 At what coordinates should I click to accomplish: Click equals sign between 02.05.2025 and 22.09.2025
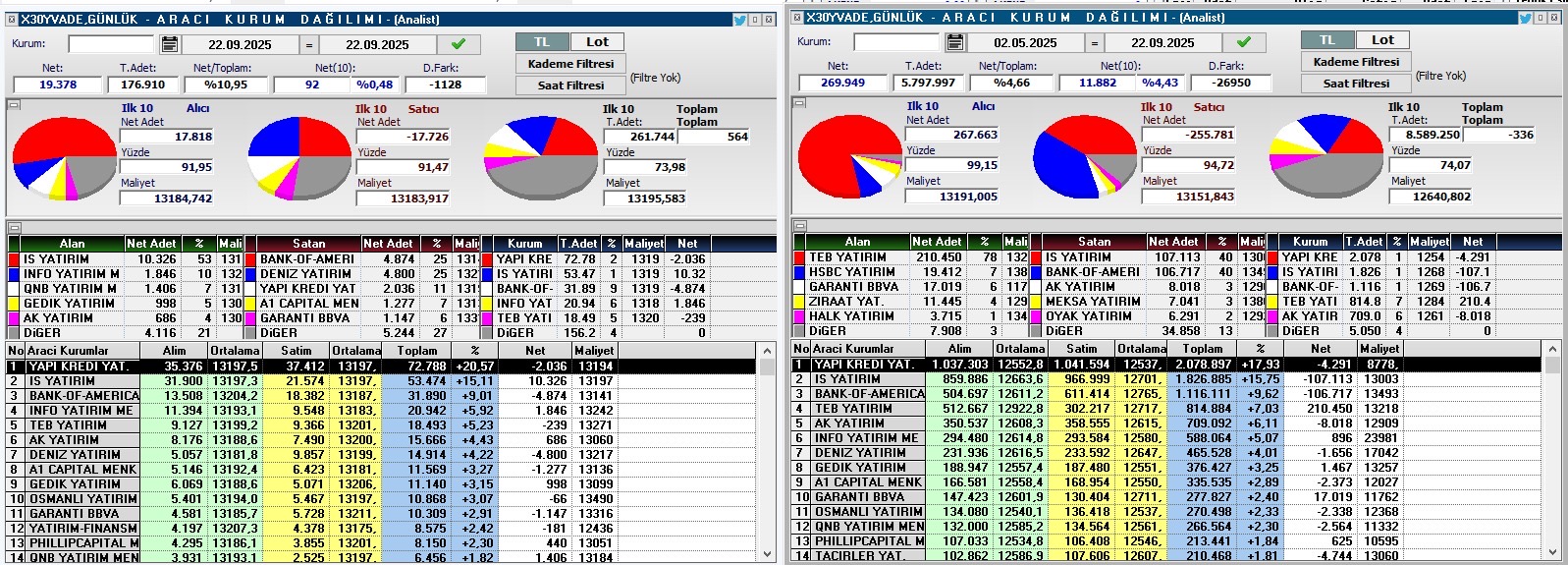coord(1095,42)
